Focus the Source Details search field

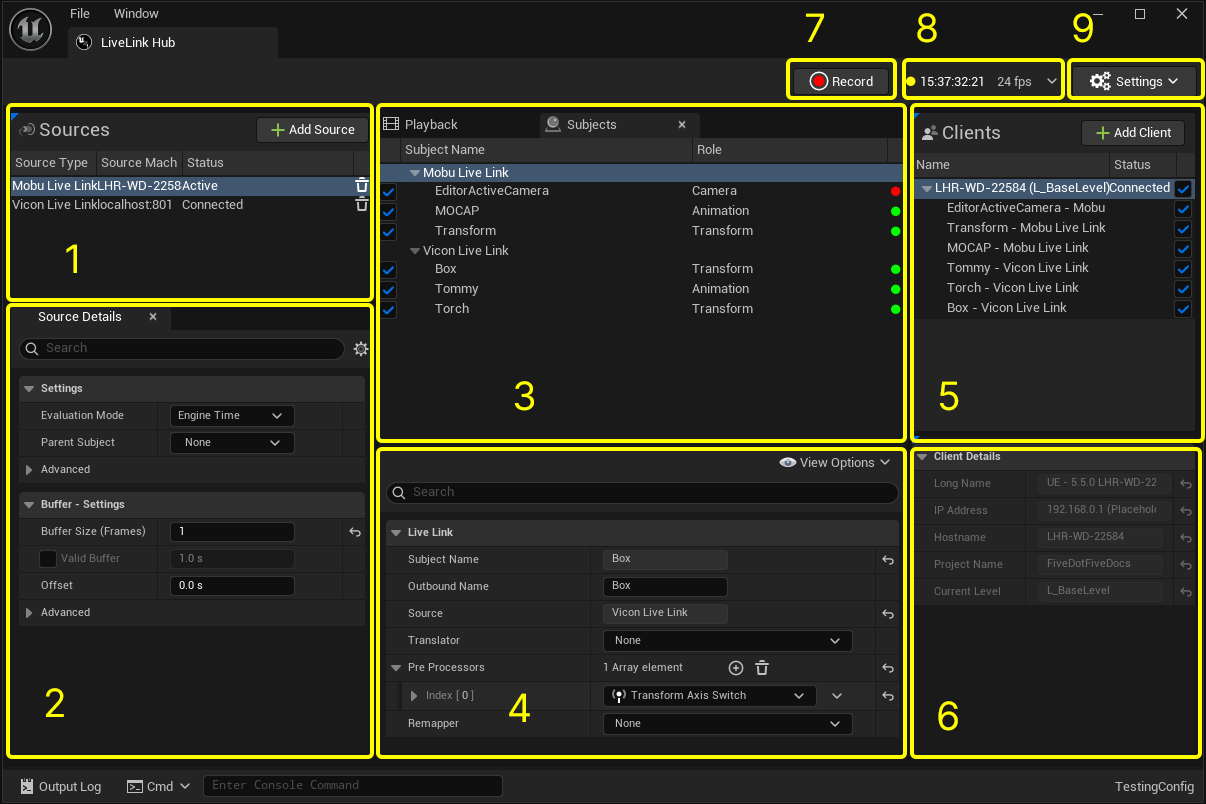click(182, 348)
